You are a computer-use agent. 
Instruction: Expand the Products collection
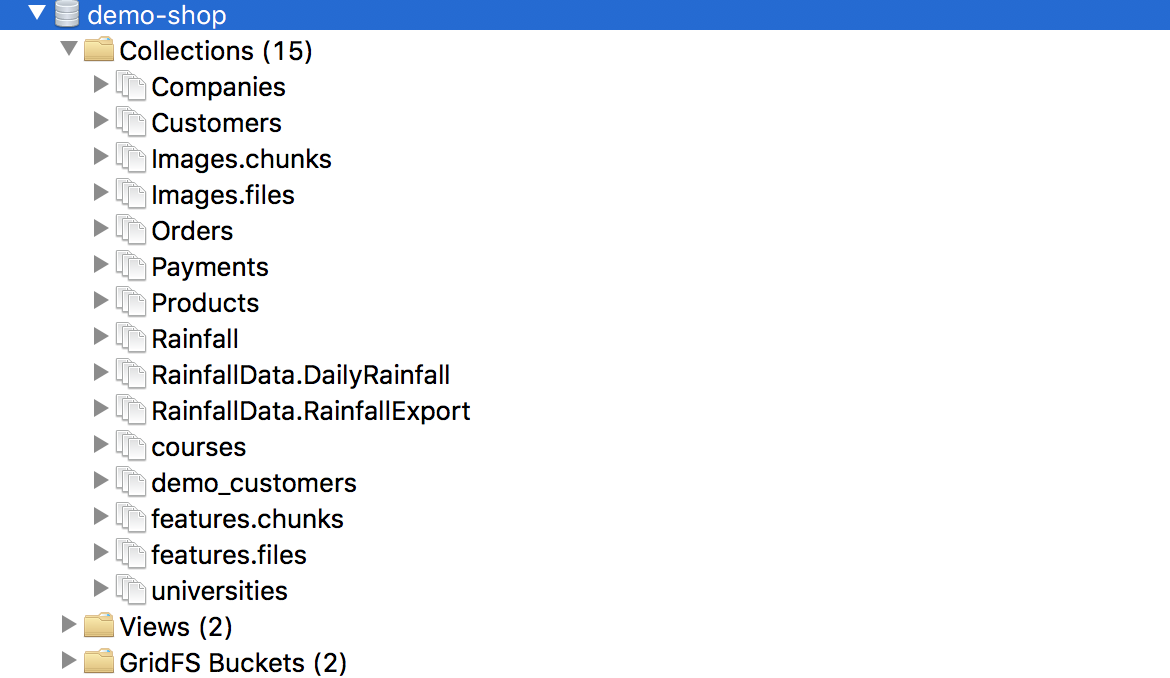tap(101, 302)
